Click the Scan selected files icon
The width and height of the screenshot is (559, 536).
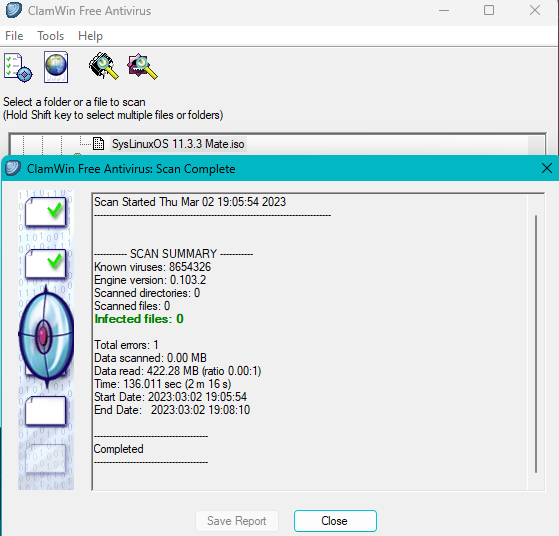click(142, 66)
